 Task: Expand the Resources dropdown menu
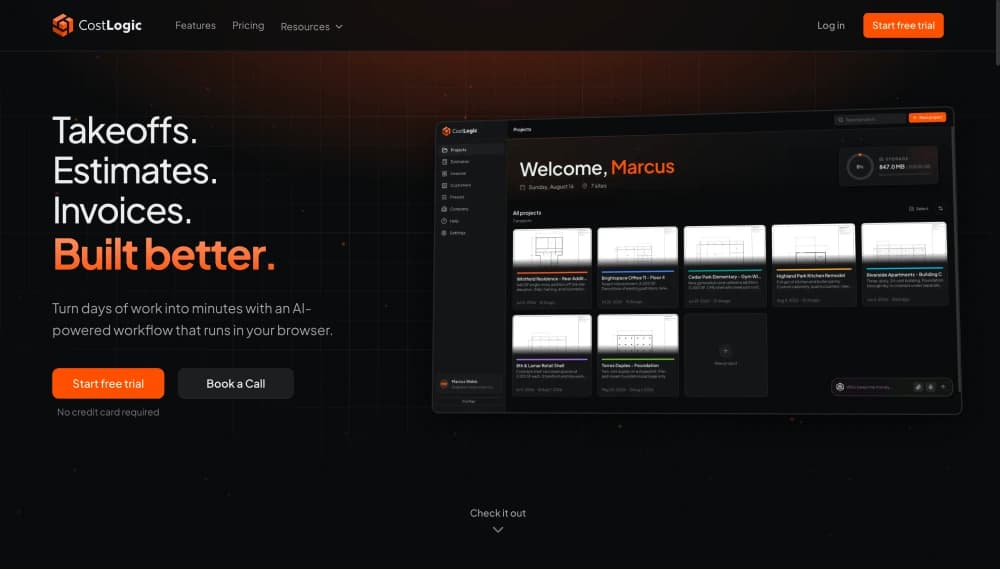[311, 27]
